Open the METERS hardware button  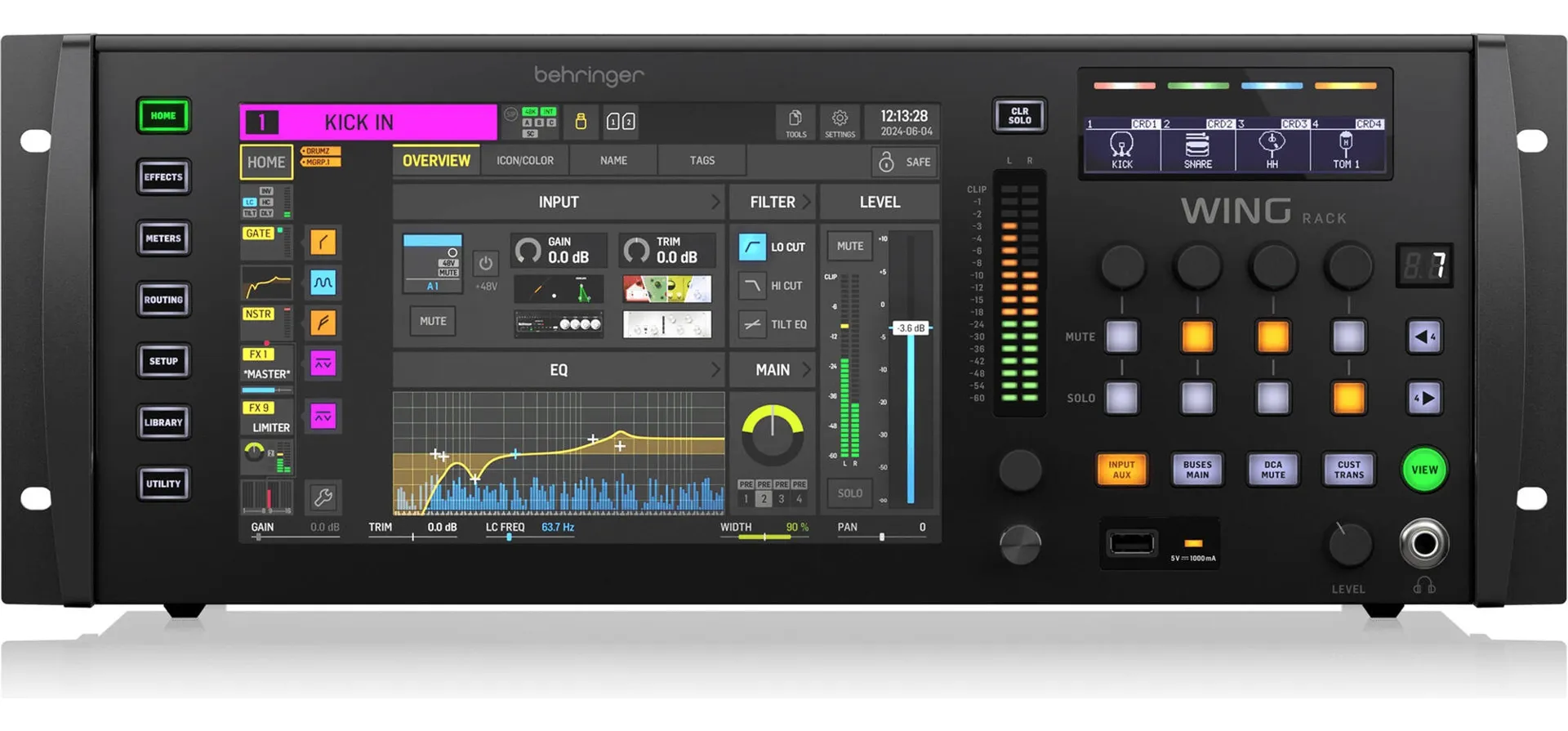[x=163, y=238]
